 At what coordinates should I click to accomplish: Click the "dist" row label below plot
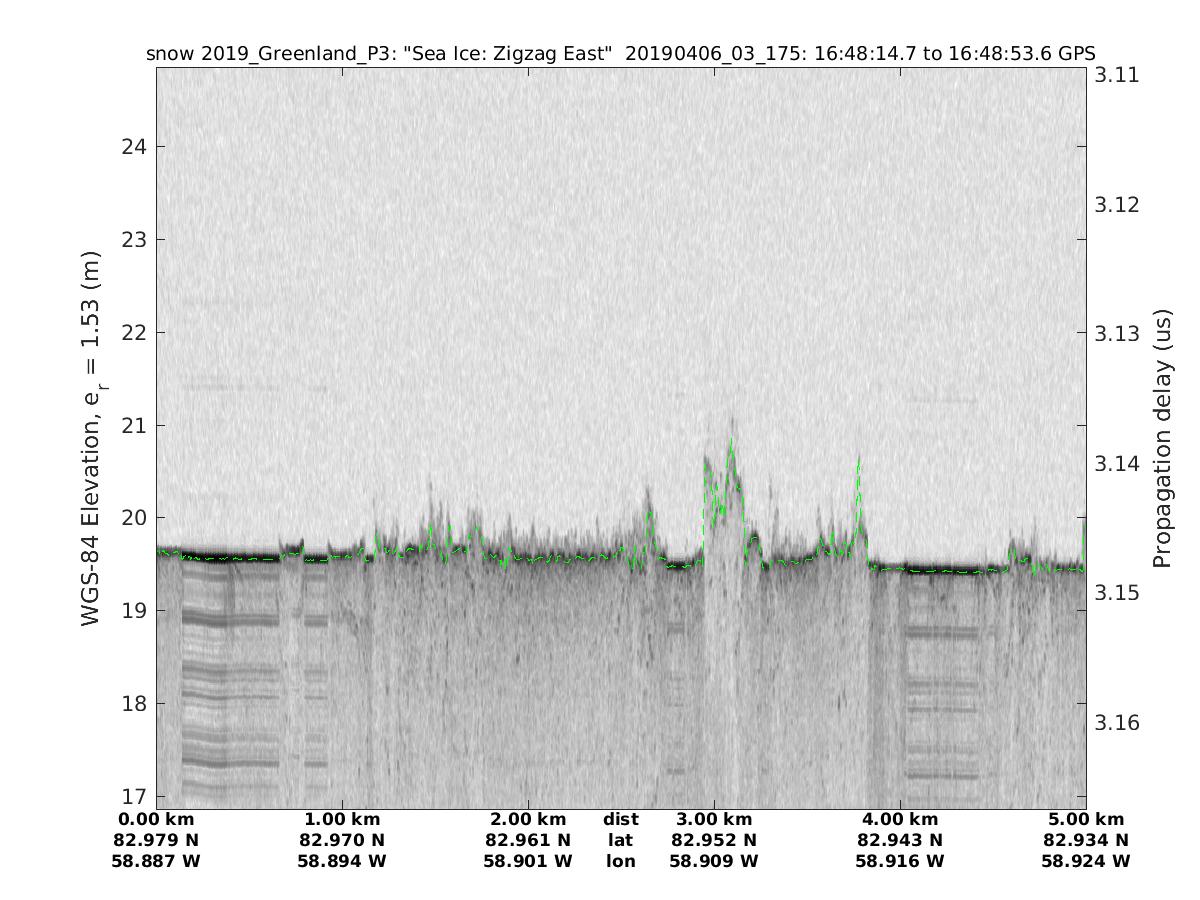tap(620, 819)
